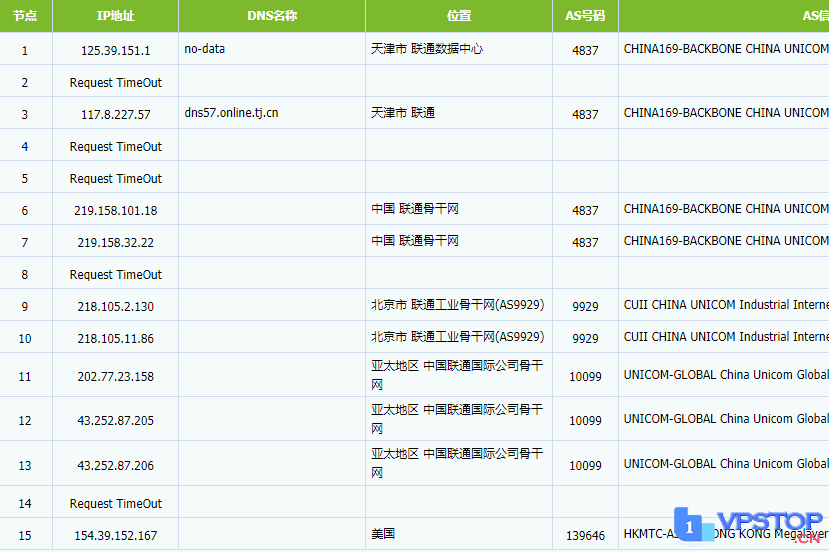Click the DNS名称 column header
Viewport: 829px width, 552px height.
point(272,16)
